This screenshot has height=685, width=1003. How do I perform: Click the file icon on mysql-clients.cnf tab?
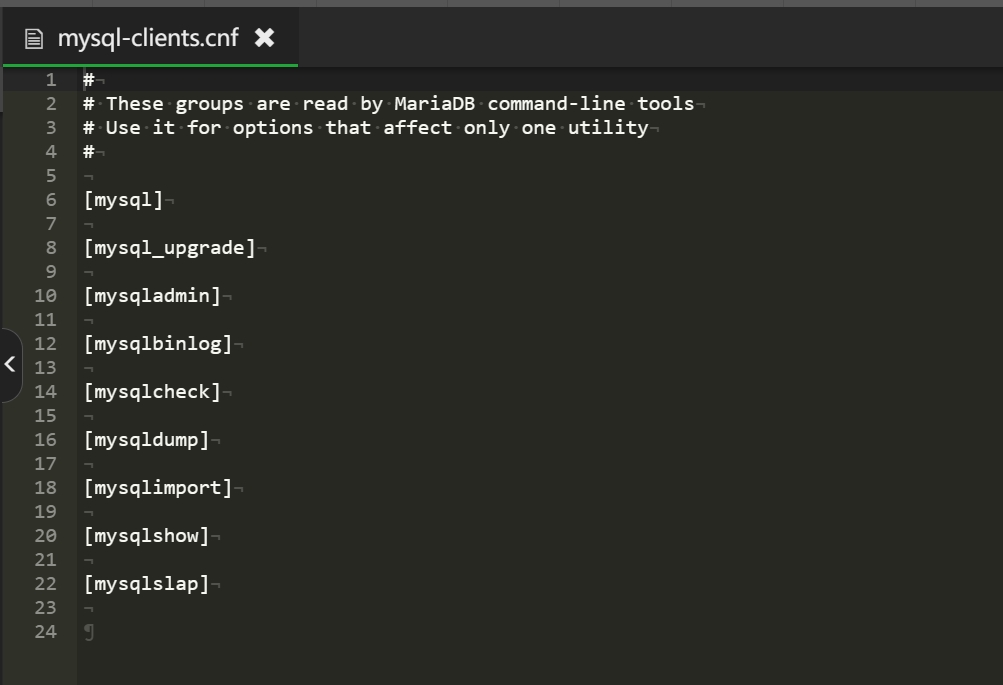(34, 39)
